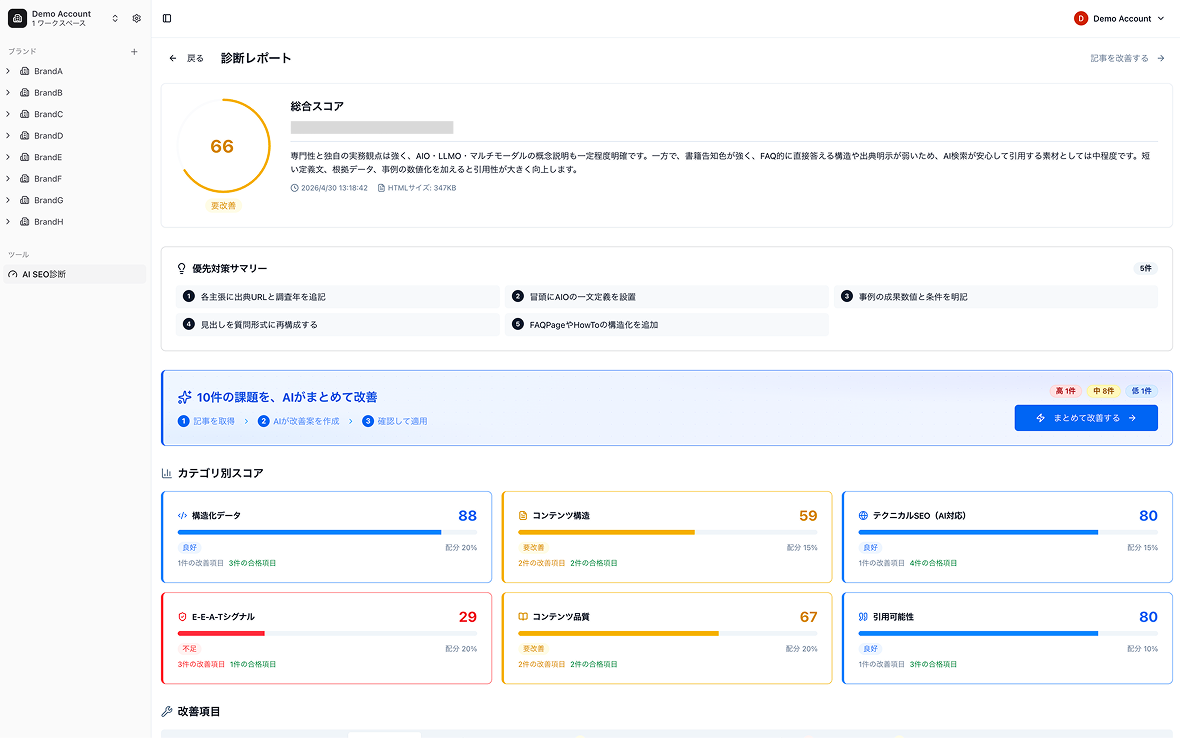This screenshot has width=1180, height=738.
Task: Click priority item 事例の成果数値と条件を明記
Action: (996, 296)
